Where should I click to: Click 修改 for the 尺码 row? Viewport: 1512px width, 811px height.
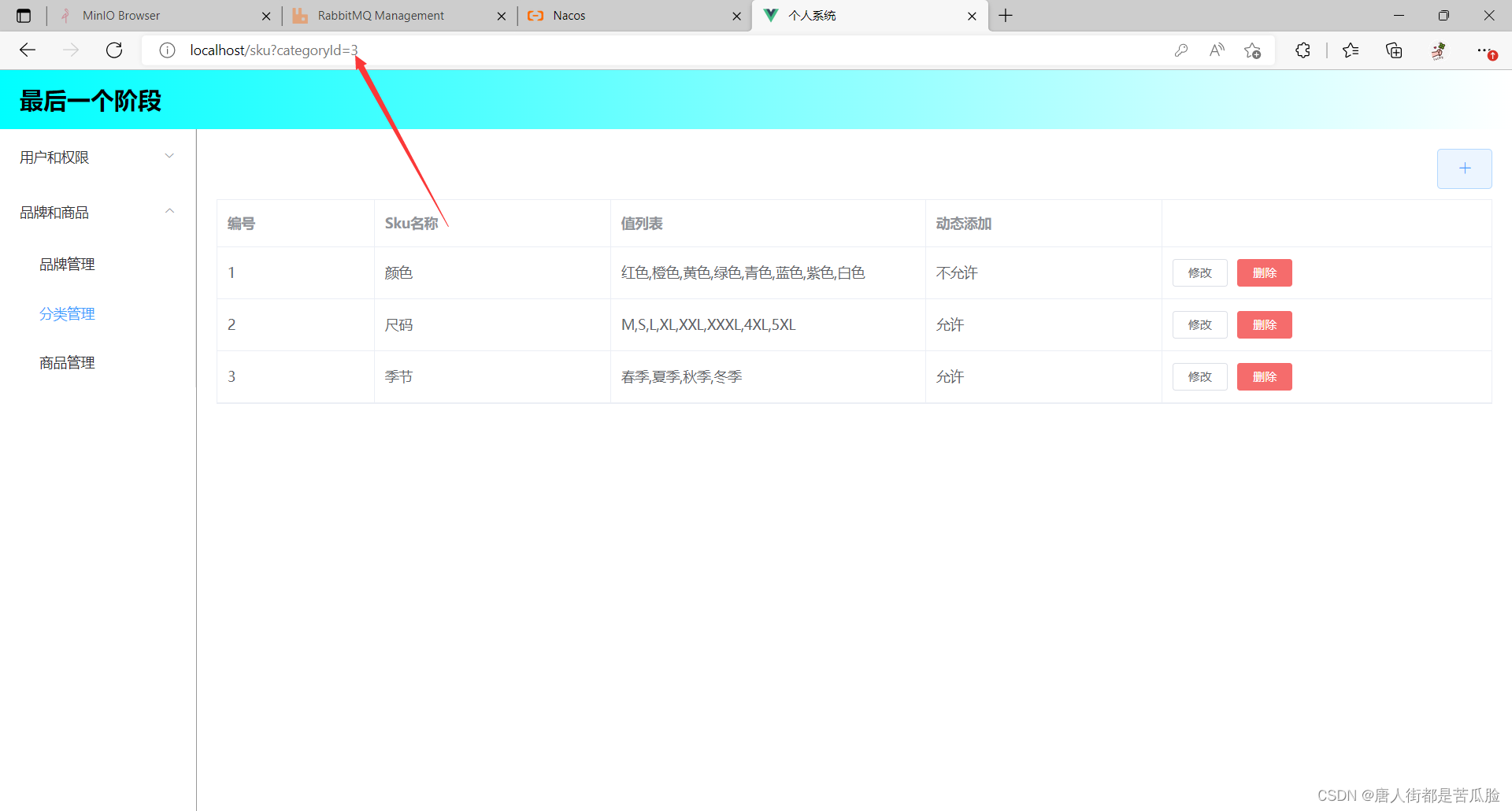click(1199, 325)
